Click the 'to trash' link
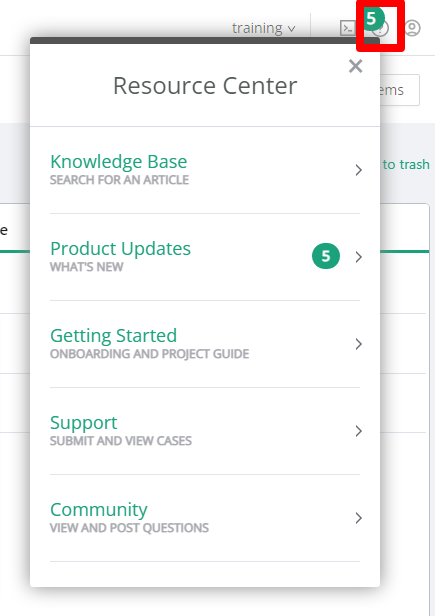The width and height of the screenshot is (435, 616). 406,164
